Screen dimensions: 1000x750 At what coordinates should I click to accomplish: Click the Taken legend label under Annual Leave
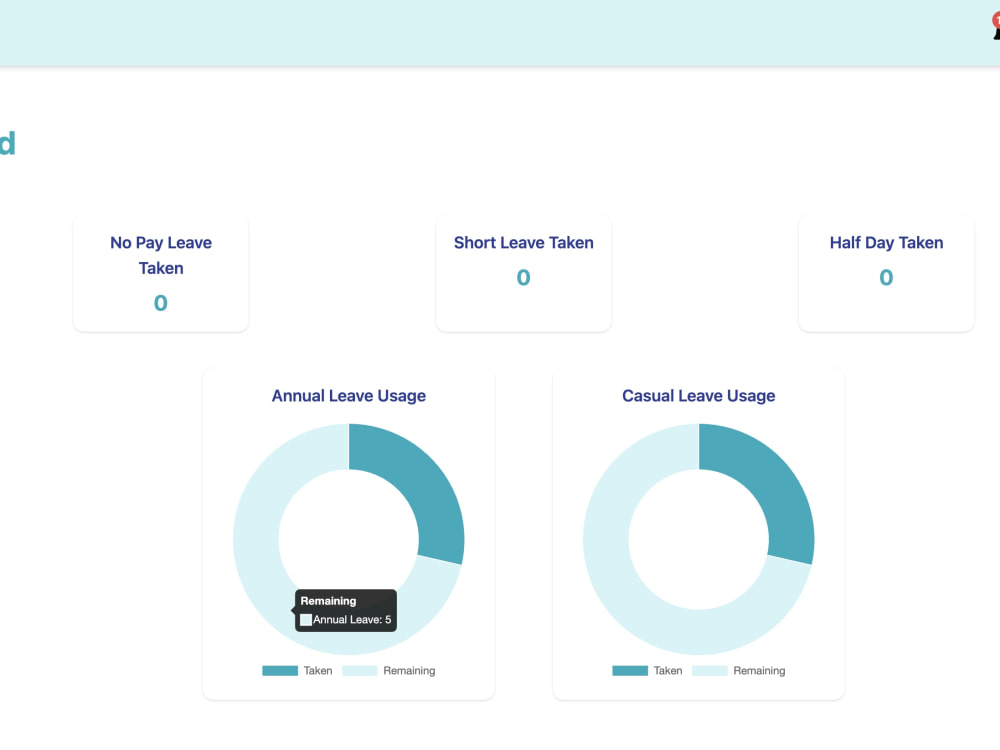(318, 670)
